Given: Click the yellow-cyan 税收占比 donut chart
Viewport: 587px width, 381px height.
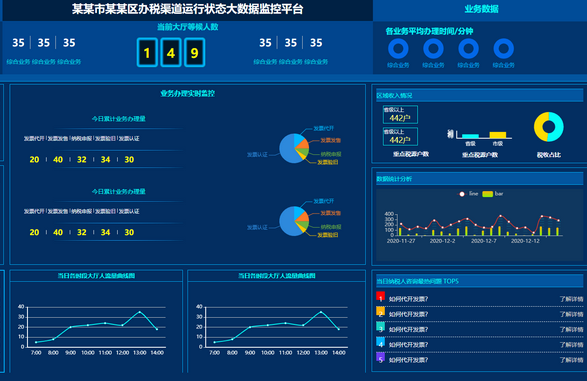Looking at the screenshot, I should click(x=549, y=127).
